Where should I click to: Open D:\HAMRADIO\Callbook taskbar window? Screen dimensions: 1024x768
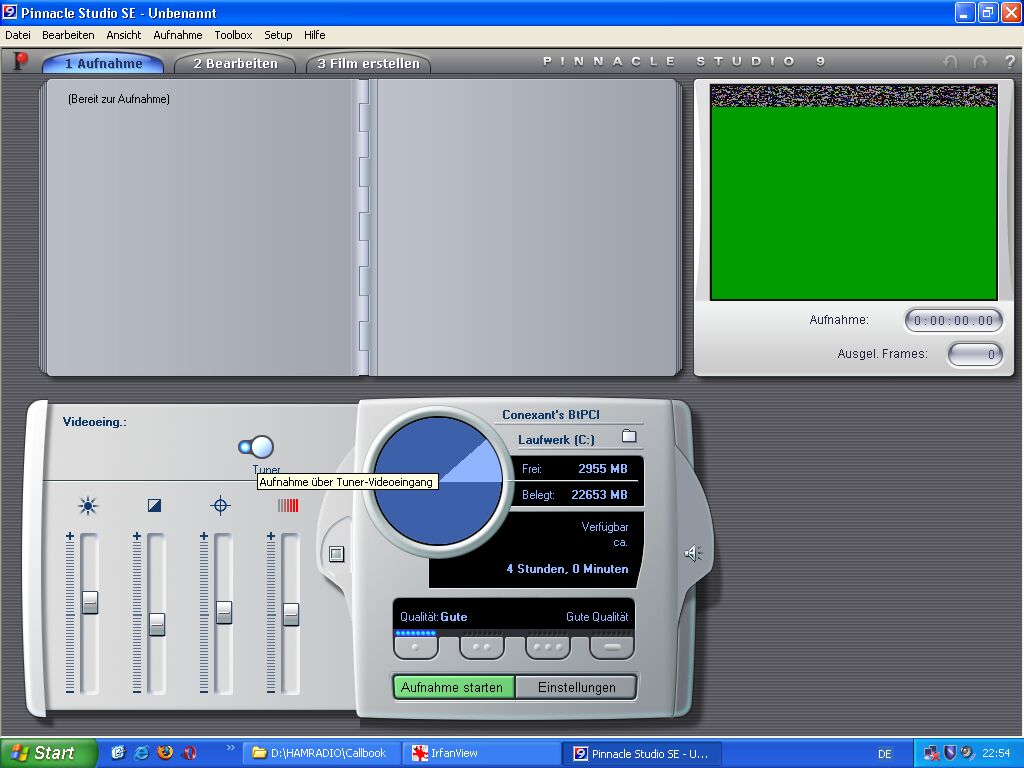click(x=320, y=753)
